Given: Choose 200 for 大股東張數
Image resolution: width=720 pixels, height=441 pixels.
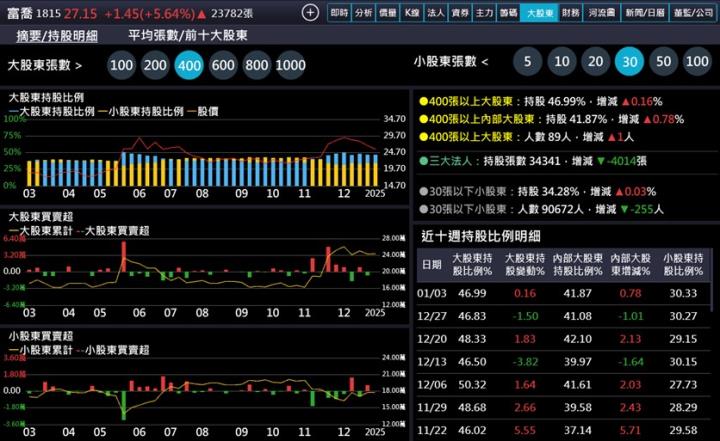Looking at the screenshot, I should click(155, 65).
